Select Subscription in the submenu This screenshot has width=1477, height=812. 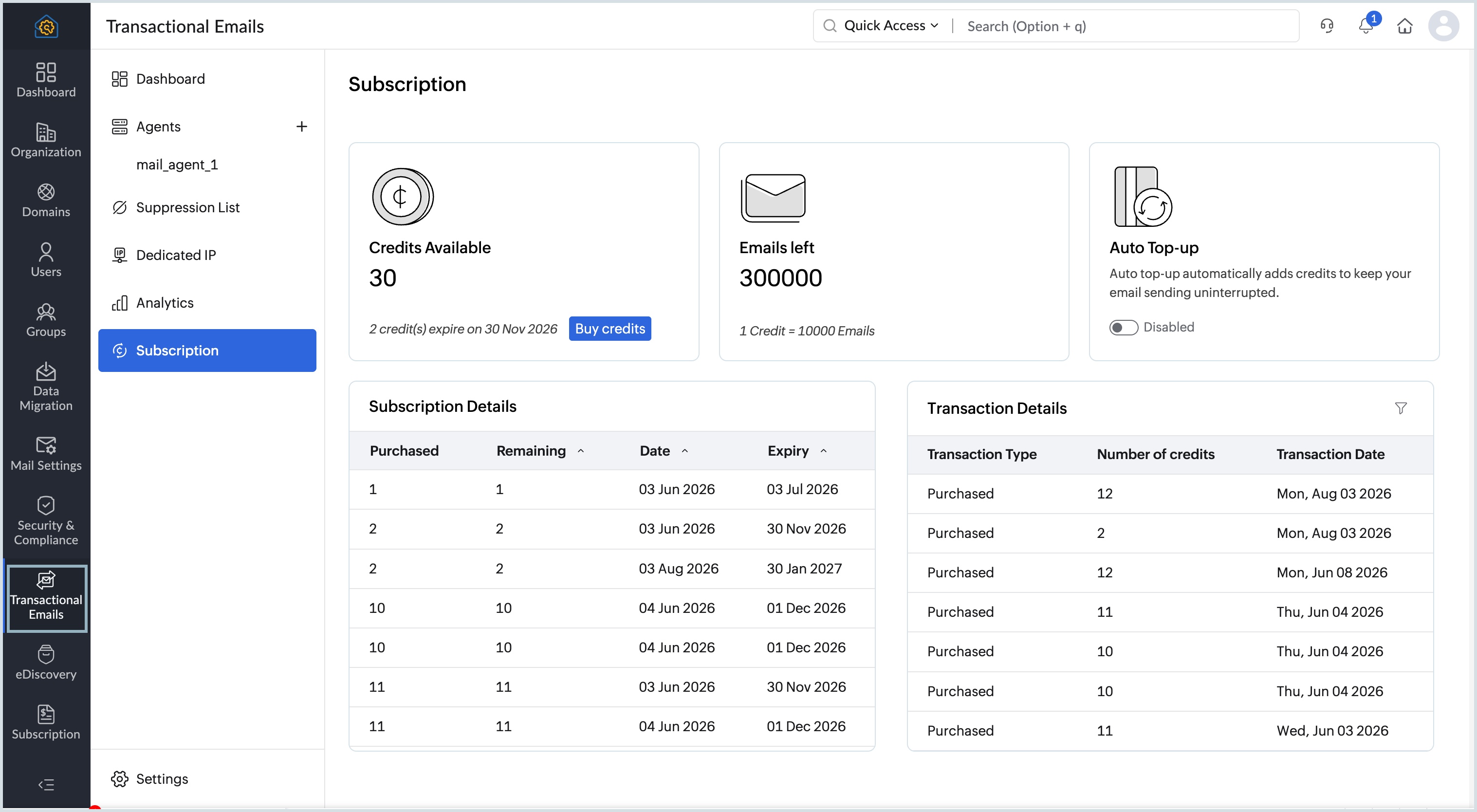click(x=207, y=350)
